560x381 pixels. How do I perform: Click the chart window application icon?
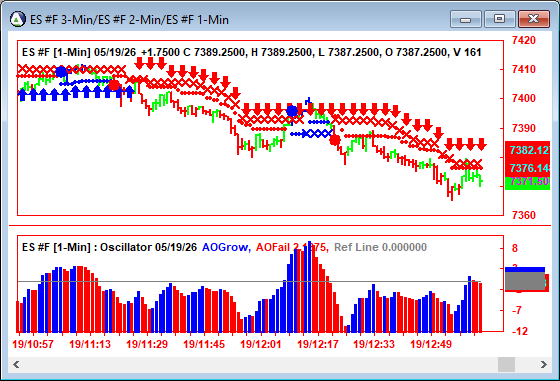[18, 19]
